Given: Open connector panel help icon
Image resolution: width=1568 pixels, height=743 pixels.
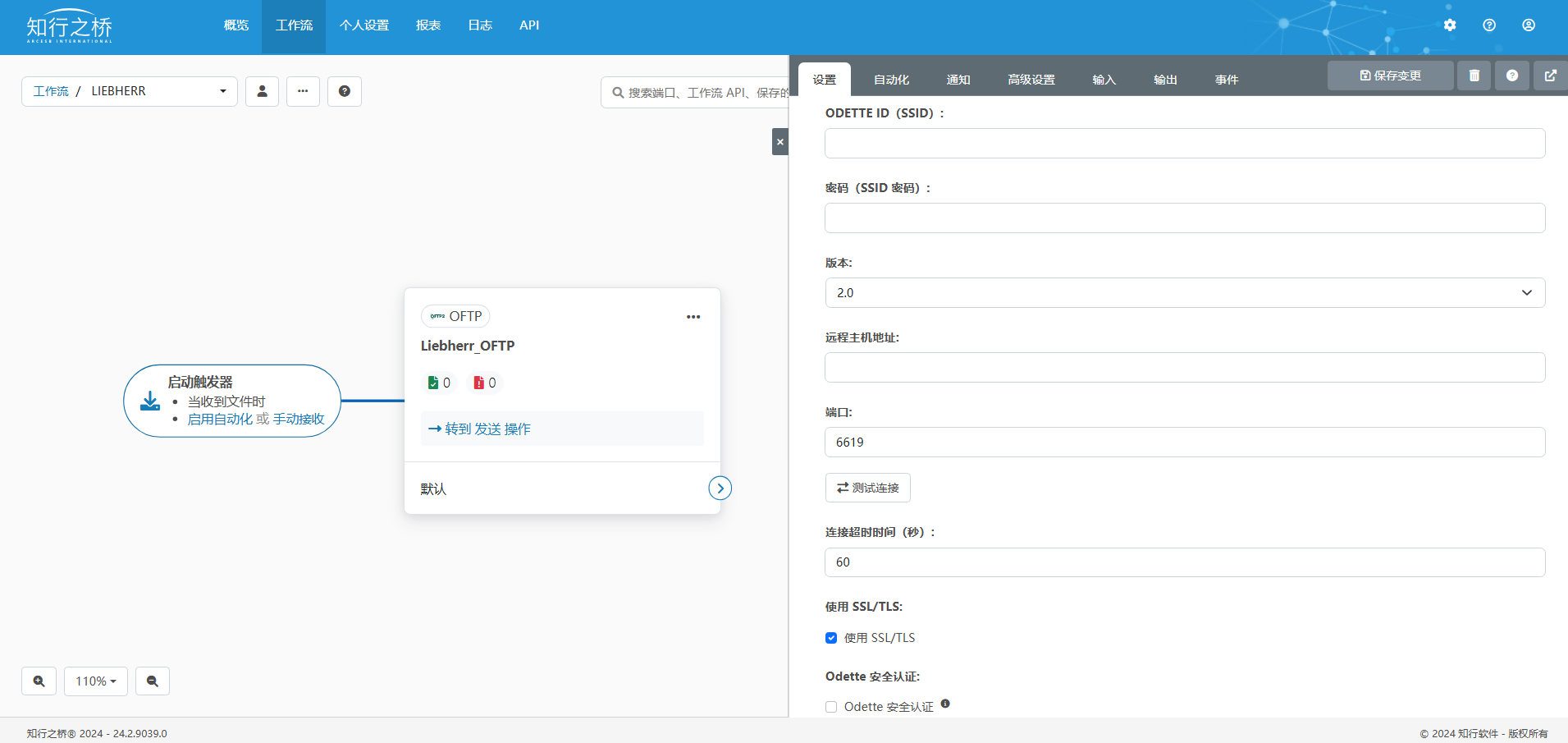Looking at the screenshot, I should click(x=1512, y=76).
